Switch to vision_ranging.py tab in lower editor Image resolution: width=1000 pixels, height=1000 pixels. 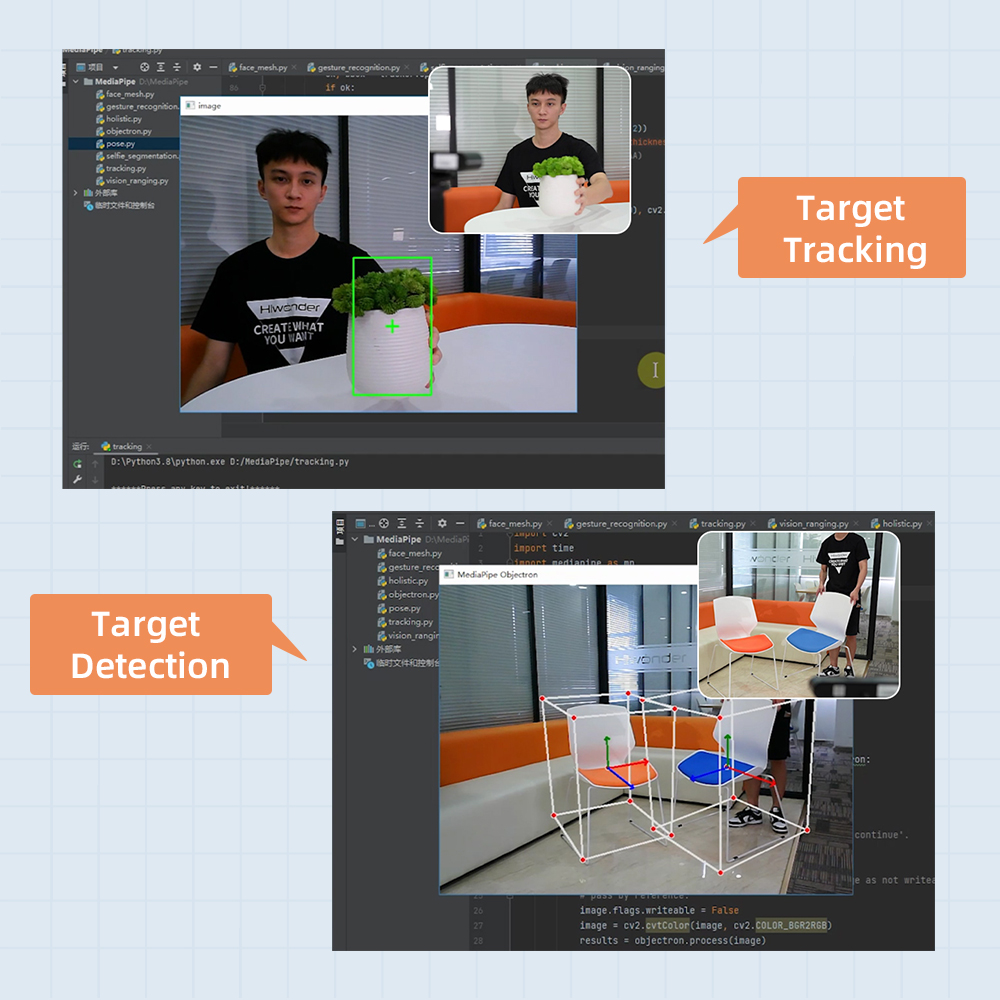point(813,523)
